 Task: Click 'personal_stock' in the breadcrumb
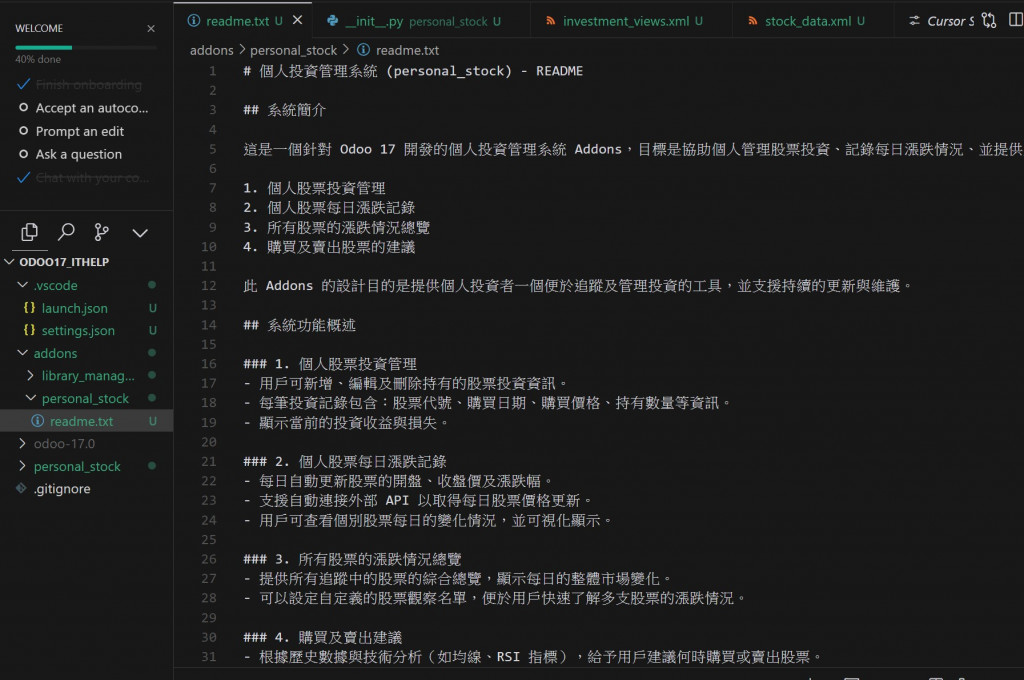coord(293,50)
